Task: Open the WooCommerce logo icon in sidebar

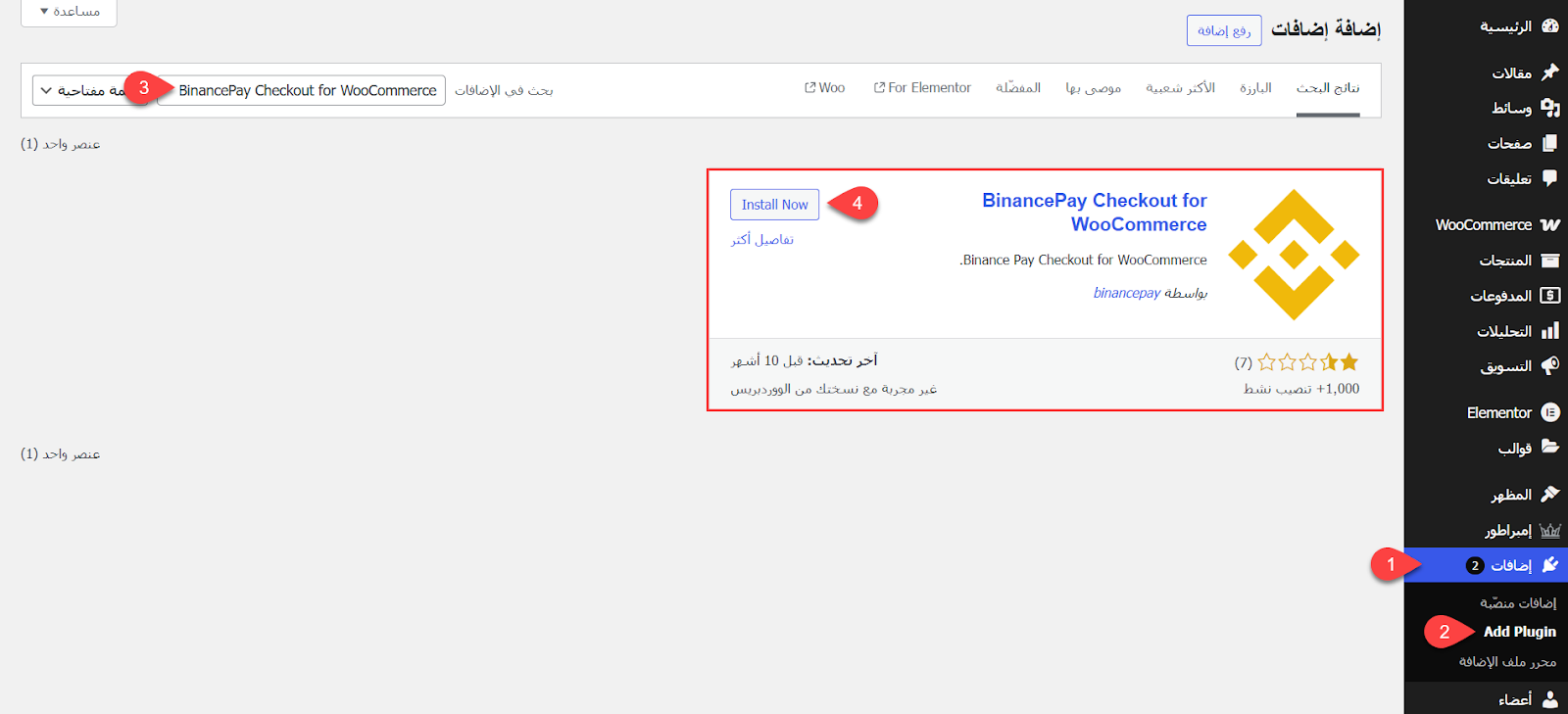Action: click(1549, 225)
